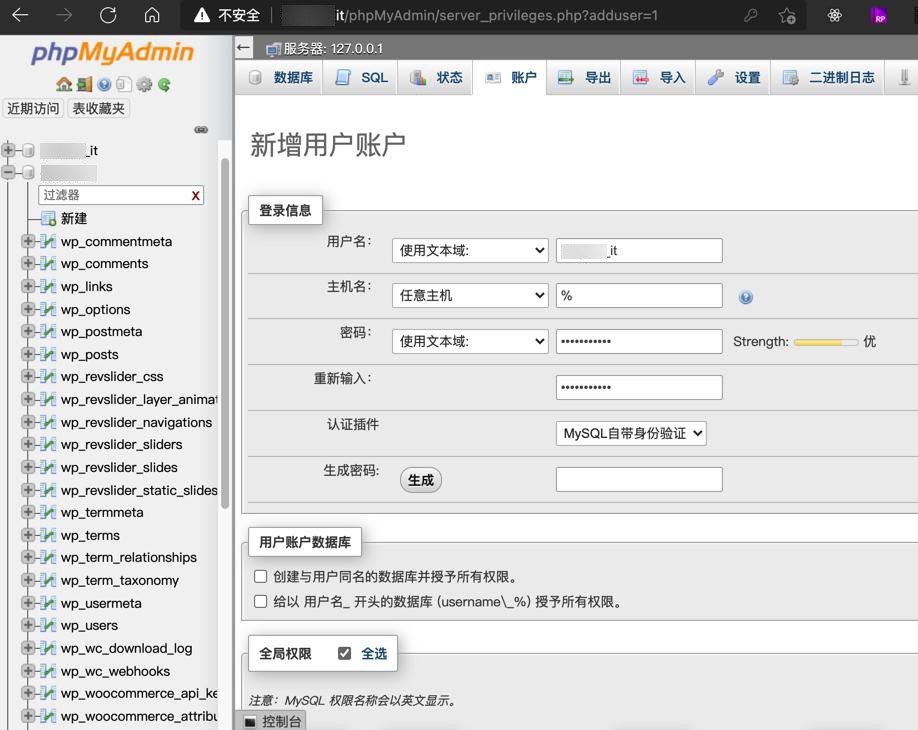Click the new table icon next to 新建
The height and width of the screenshot is (730, 918).
[49, 218]
